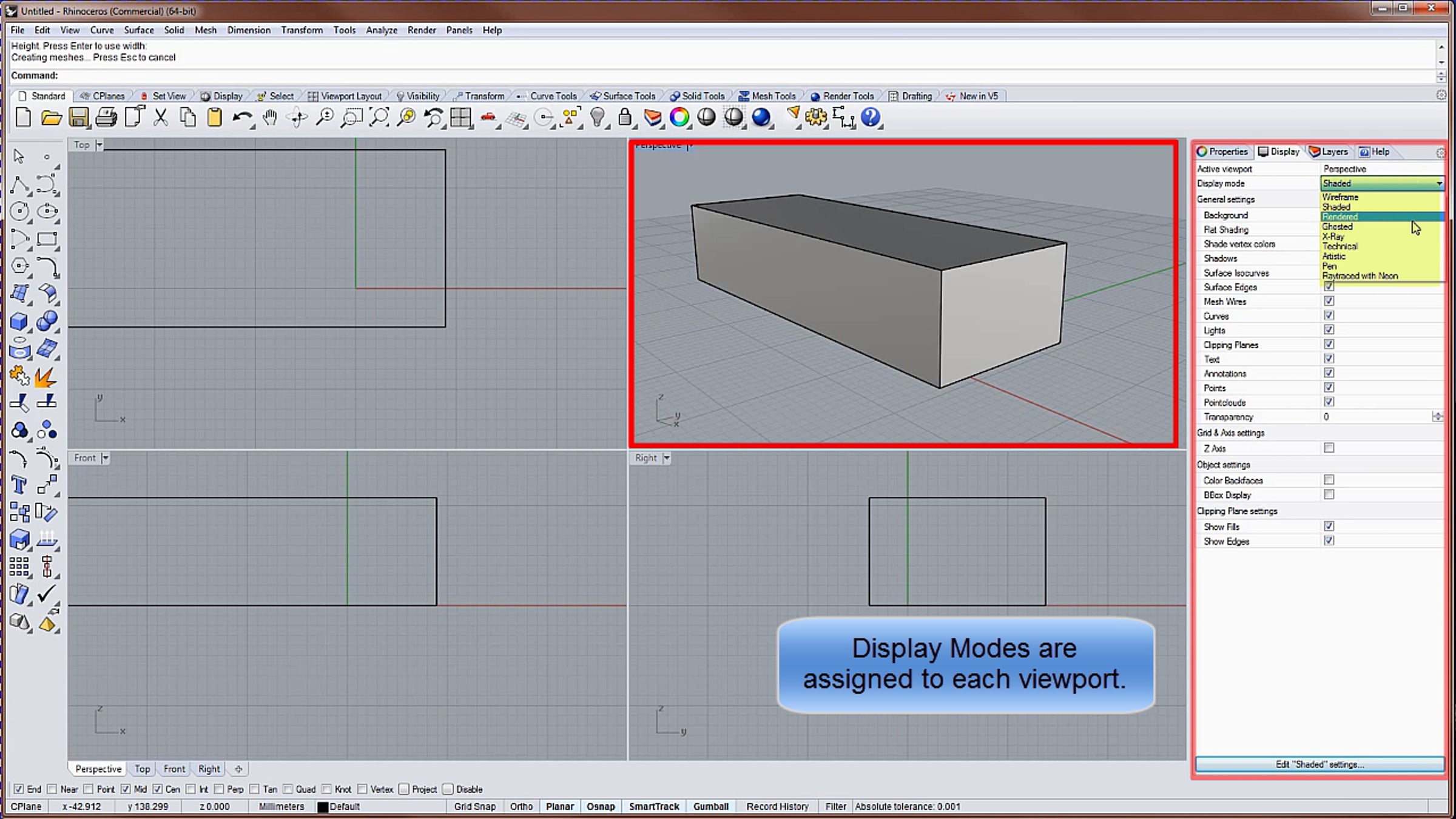Open the Top viewport title dropdown arrow
This screenshot has width=1456, height=819.
99,144
